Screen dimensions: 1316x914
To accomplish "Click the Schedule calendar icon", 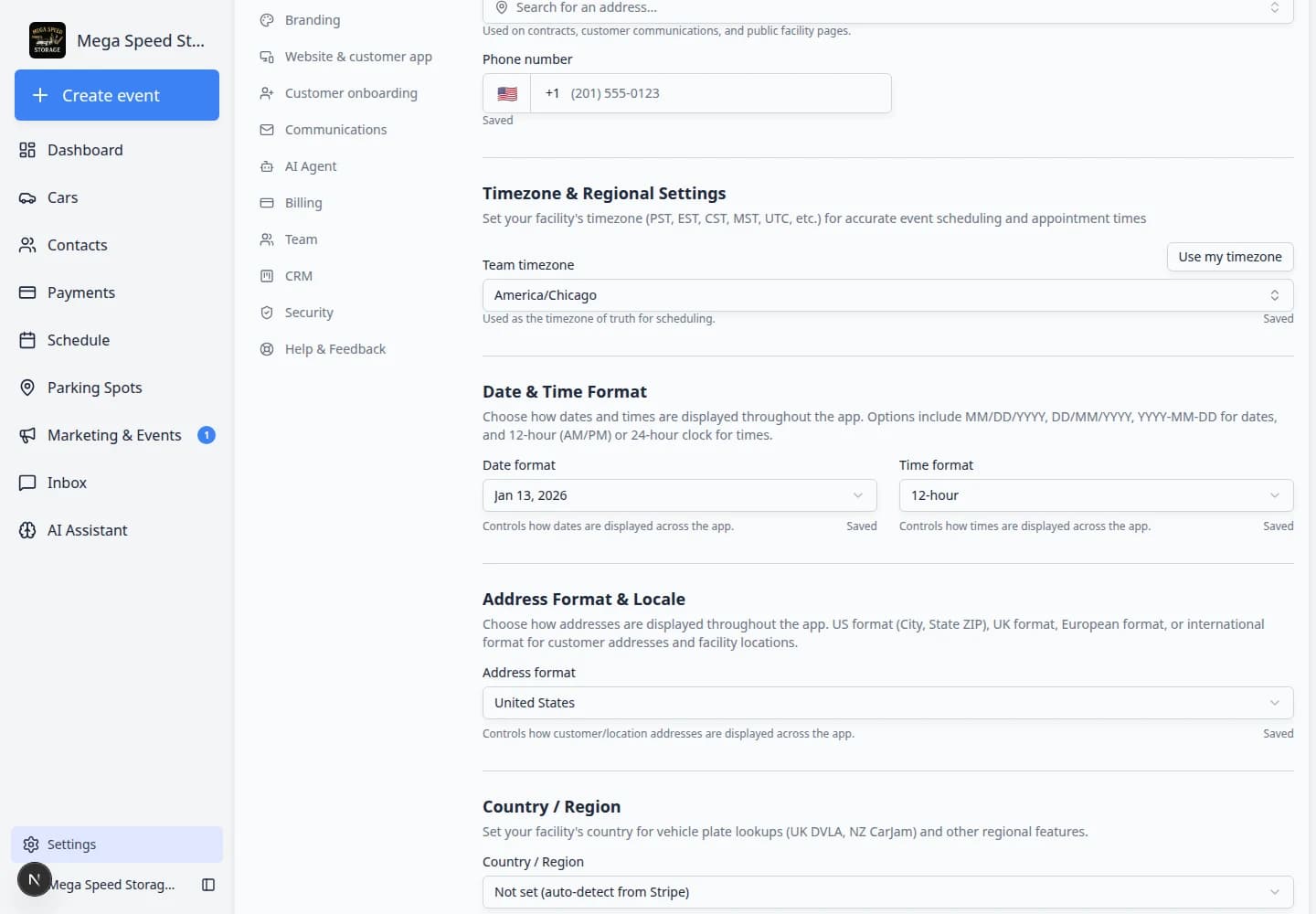I will click(27, 340).
